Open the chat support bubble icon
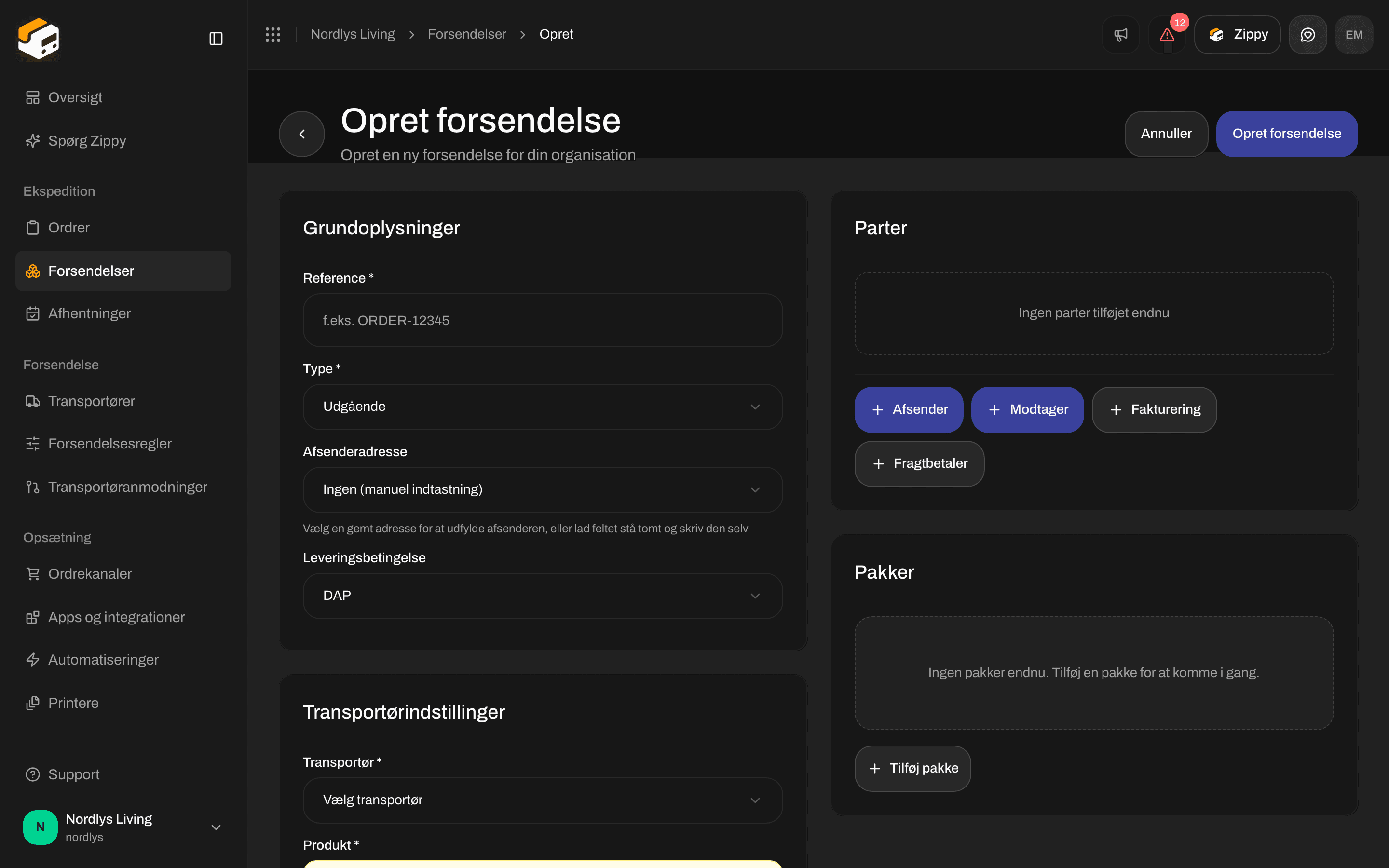Viewport: 1389px width, 868px height. 1307,34
